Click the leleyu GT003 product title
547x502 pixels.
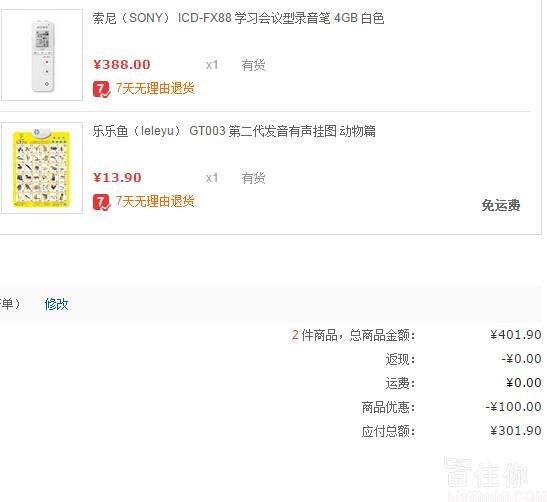click(234, 131)
